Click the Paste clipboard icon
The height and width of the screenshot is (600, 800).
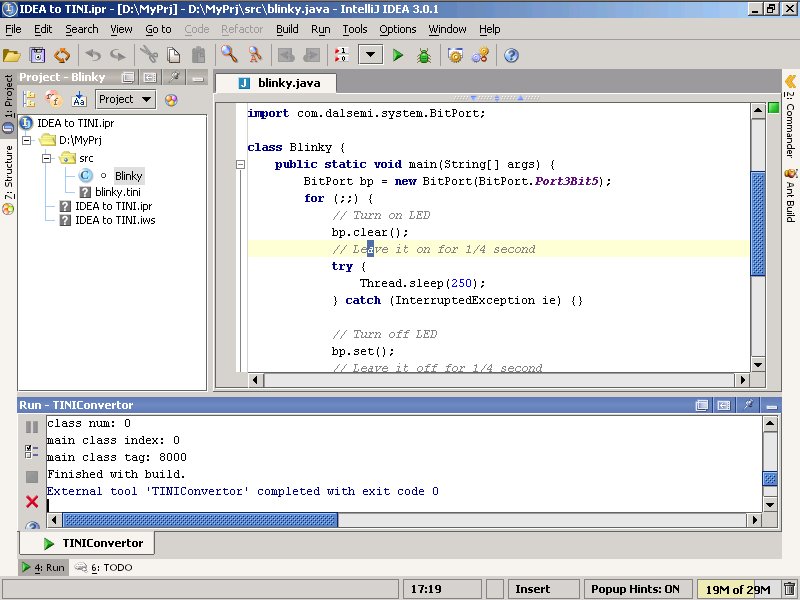click(198, 55)
